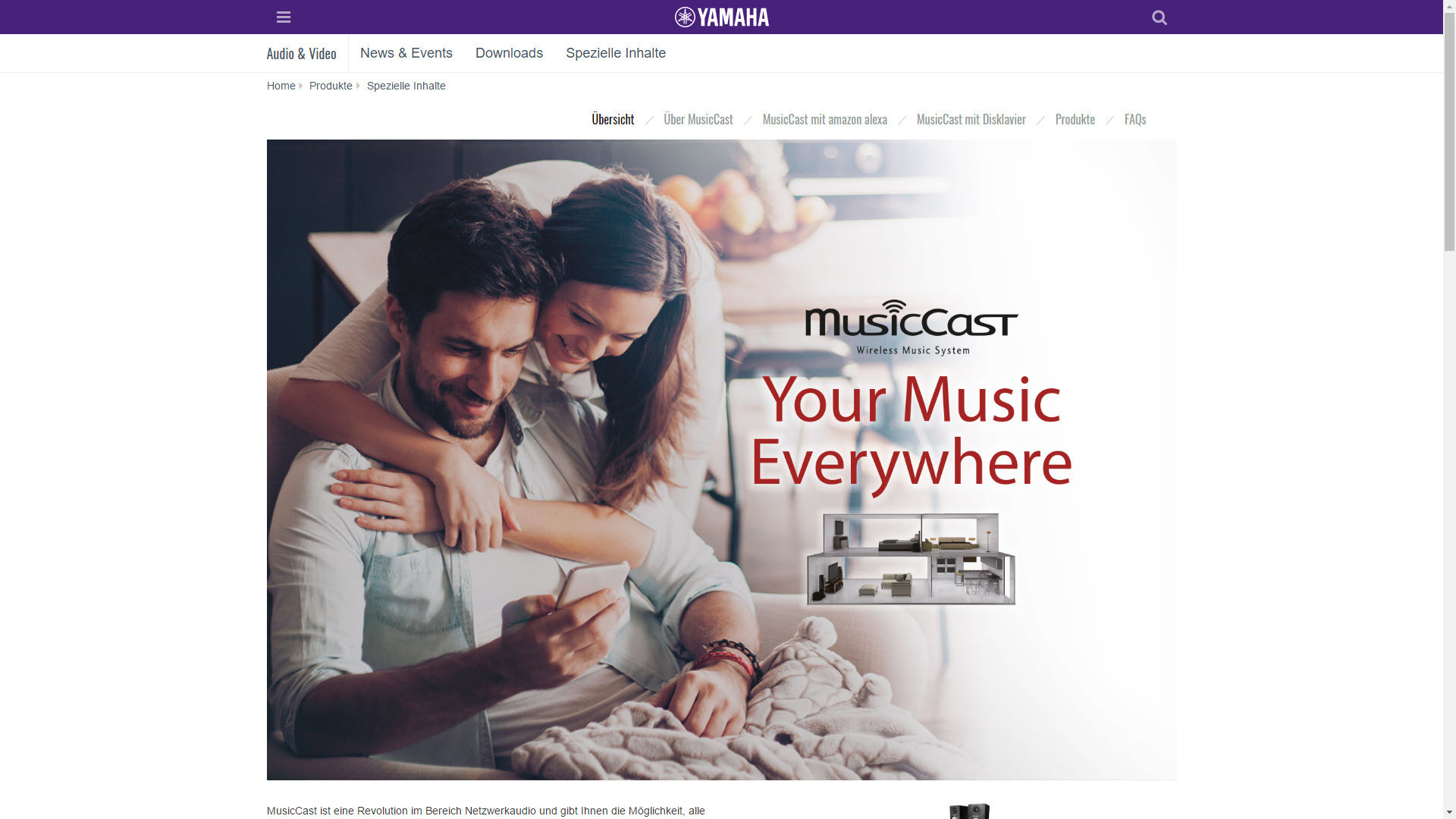This screenshot has height=819, width=1456.
Task: Click the scrollbar down arrow
Action: click(x=1449, y=813)
